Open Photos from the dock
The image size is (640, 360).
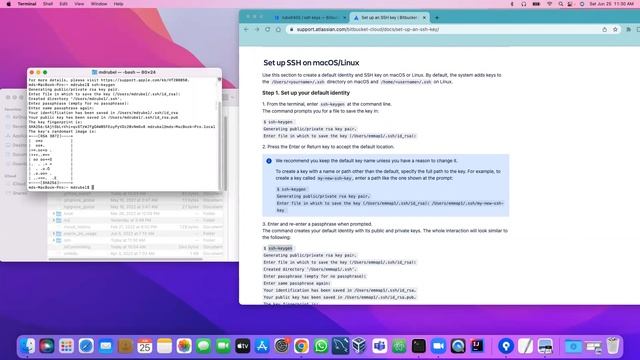coord(184,346)
